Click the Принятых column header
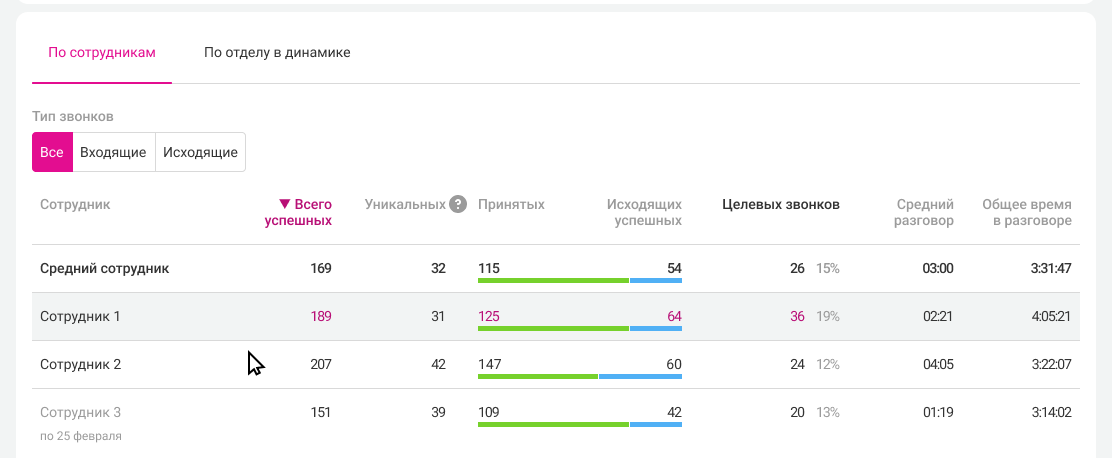1112x458 pixels. click(x=511, y=205)
